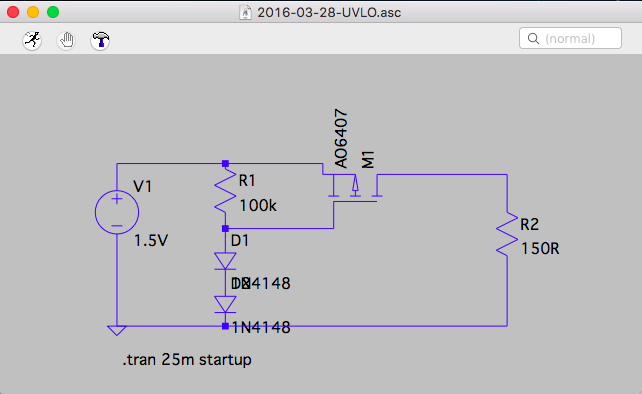Click the Halt simulation hand icon
The image size is (642, 394).
66,40
